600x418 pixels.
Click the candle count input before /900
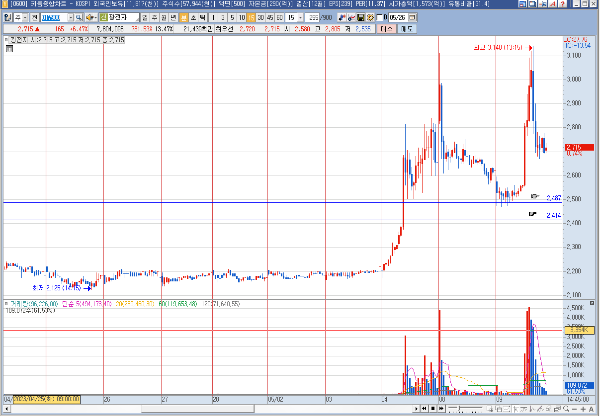[x=312, y=18]
